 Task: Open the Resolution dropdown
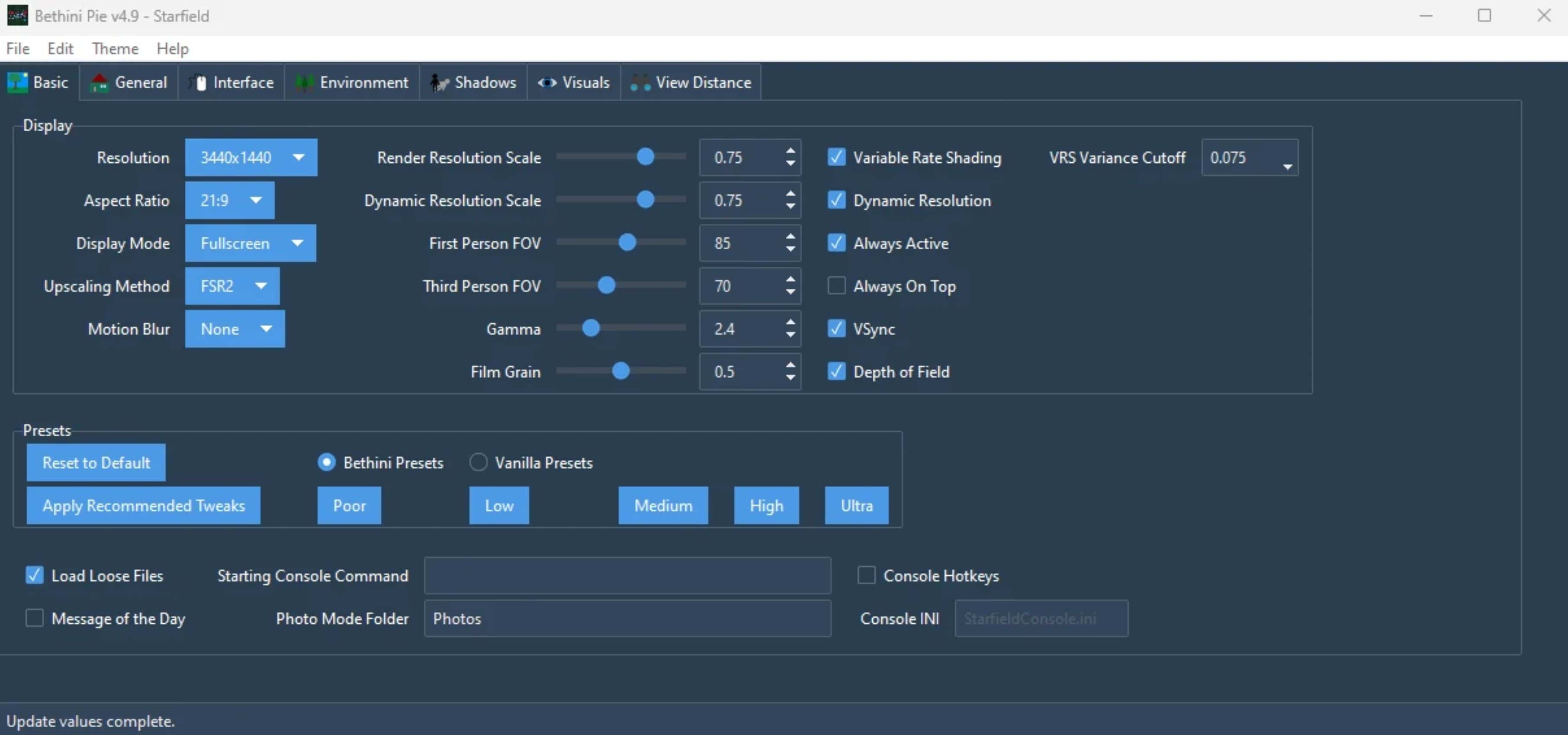click(x=251, y=158)
